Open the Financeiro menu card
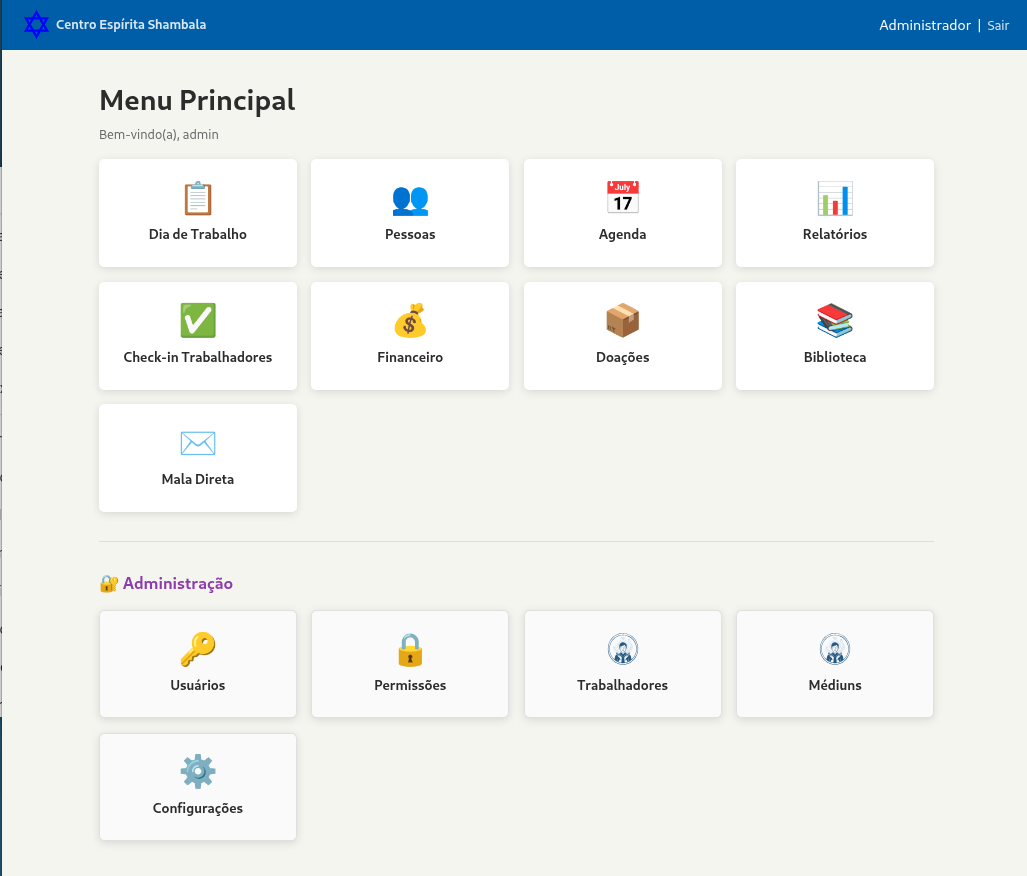Viewport: 1027px width, 876px height. tap(409, 335)
